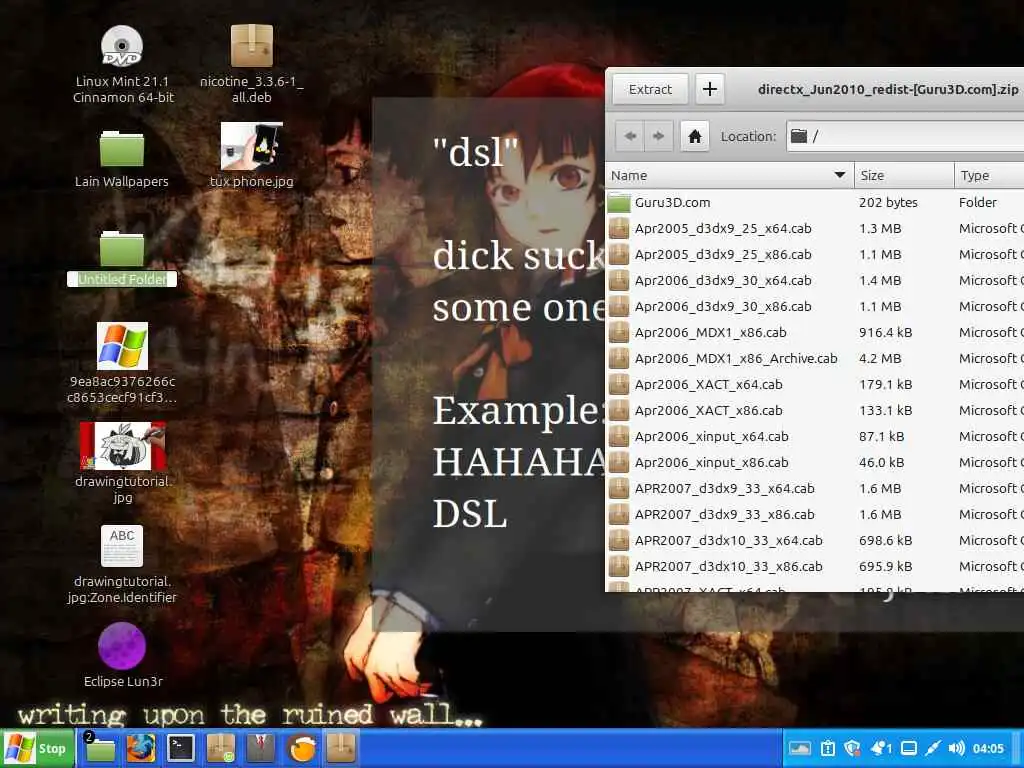This screenshot has width=1024, height=768.
Task: Select Lain Wallpapers folder on desktop
Action: tap(122, 149)
